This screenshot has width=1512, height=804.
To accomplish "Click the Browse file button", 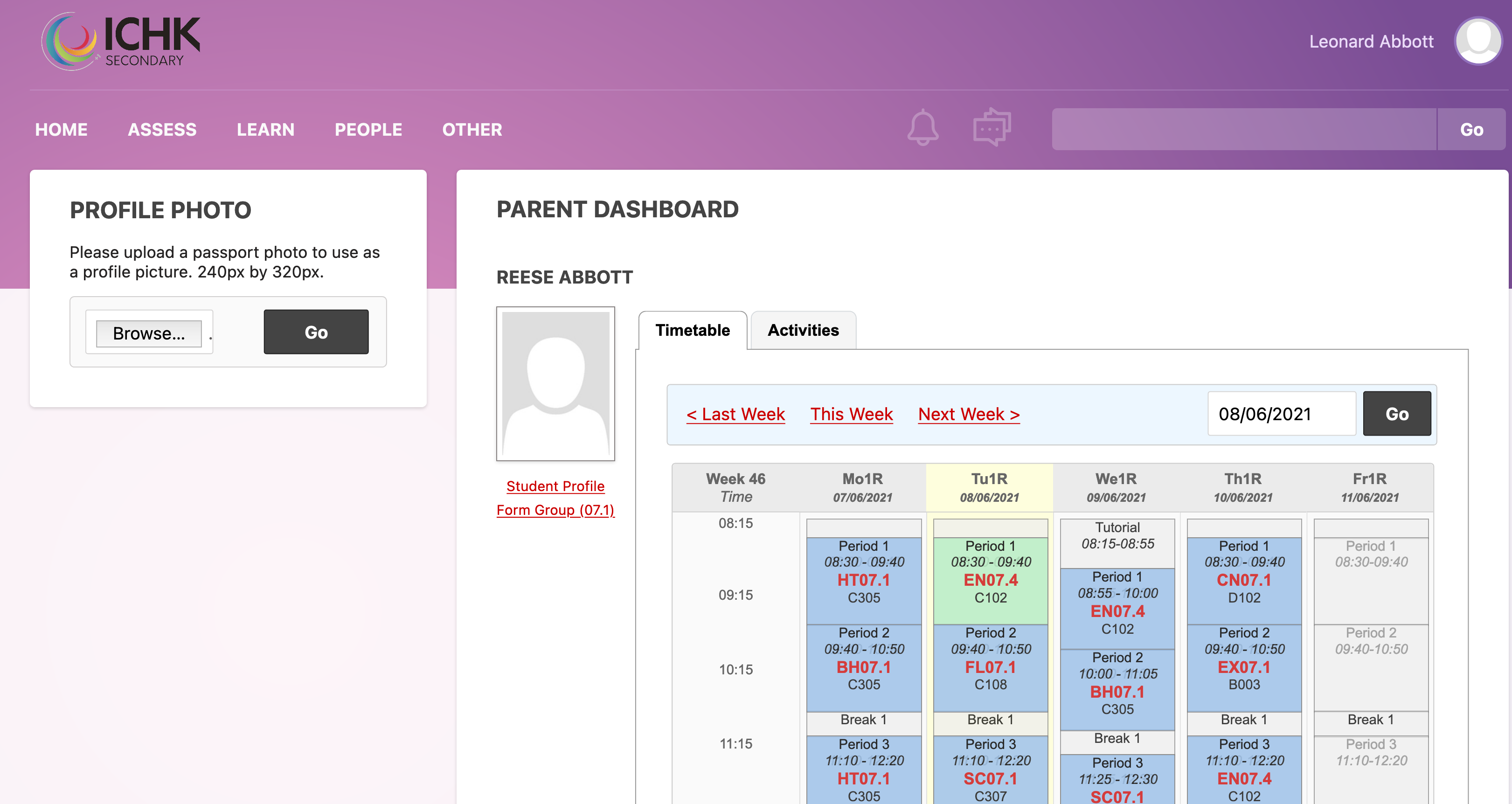I will [148, 333].
